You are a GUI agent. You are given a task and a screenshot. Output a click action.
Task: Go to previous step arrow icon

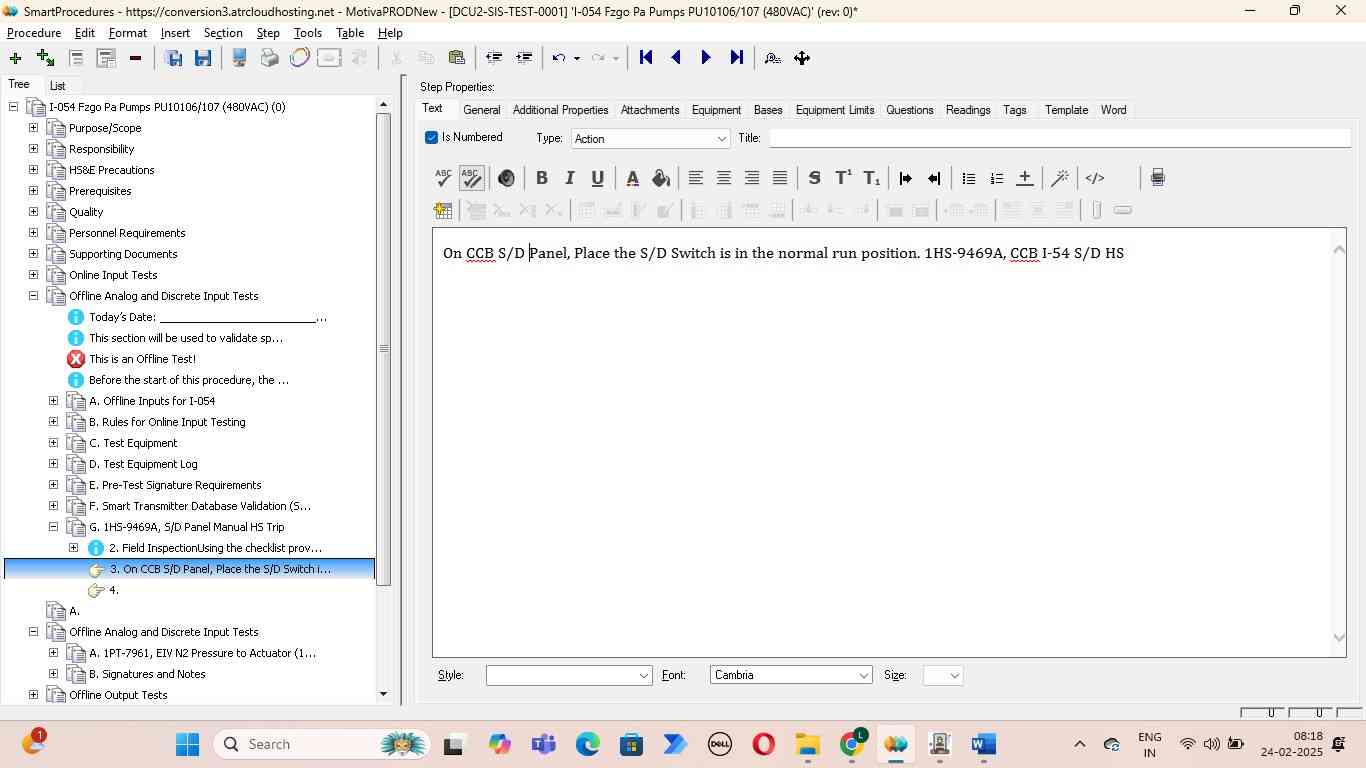(676, 58)
